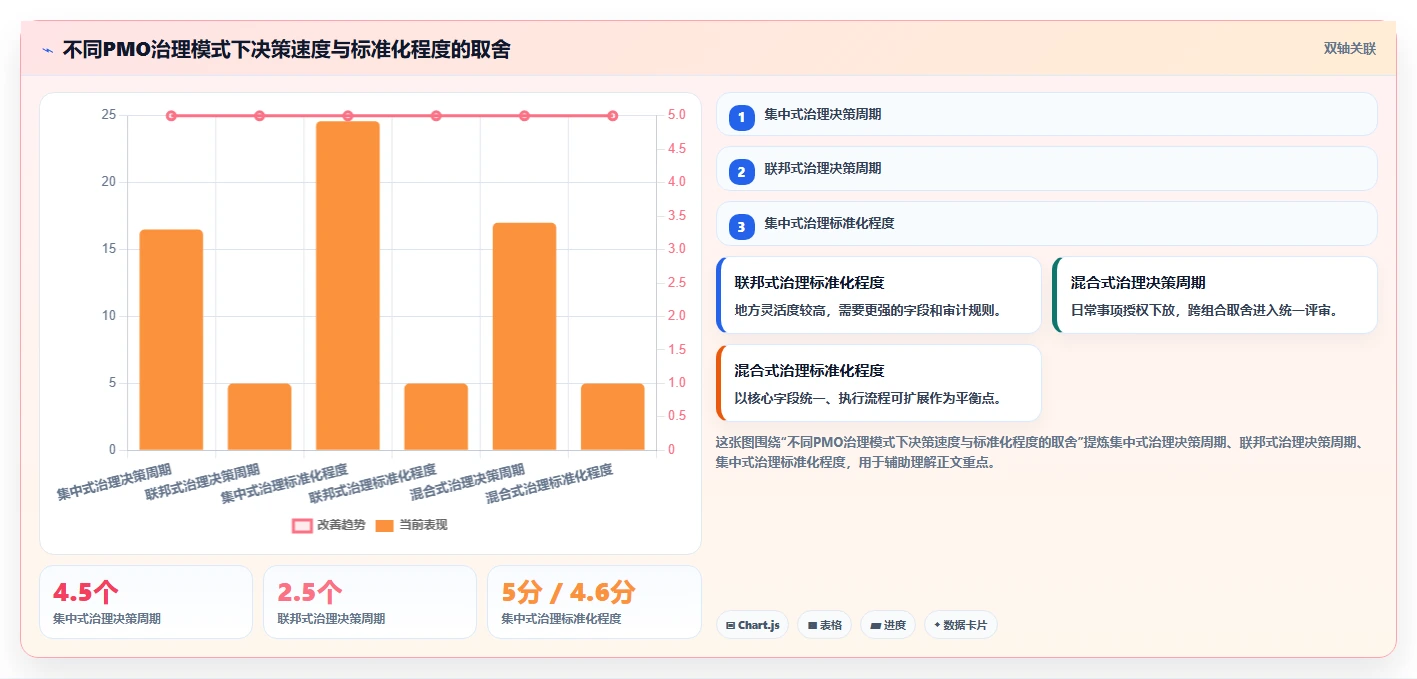Select list item 联邦式治理决策周期
Screen dimensions: 1417x679
[x=1047, y=168]
